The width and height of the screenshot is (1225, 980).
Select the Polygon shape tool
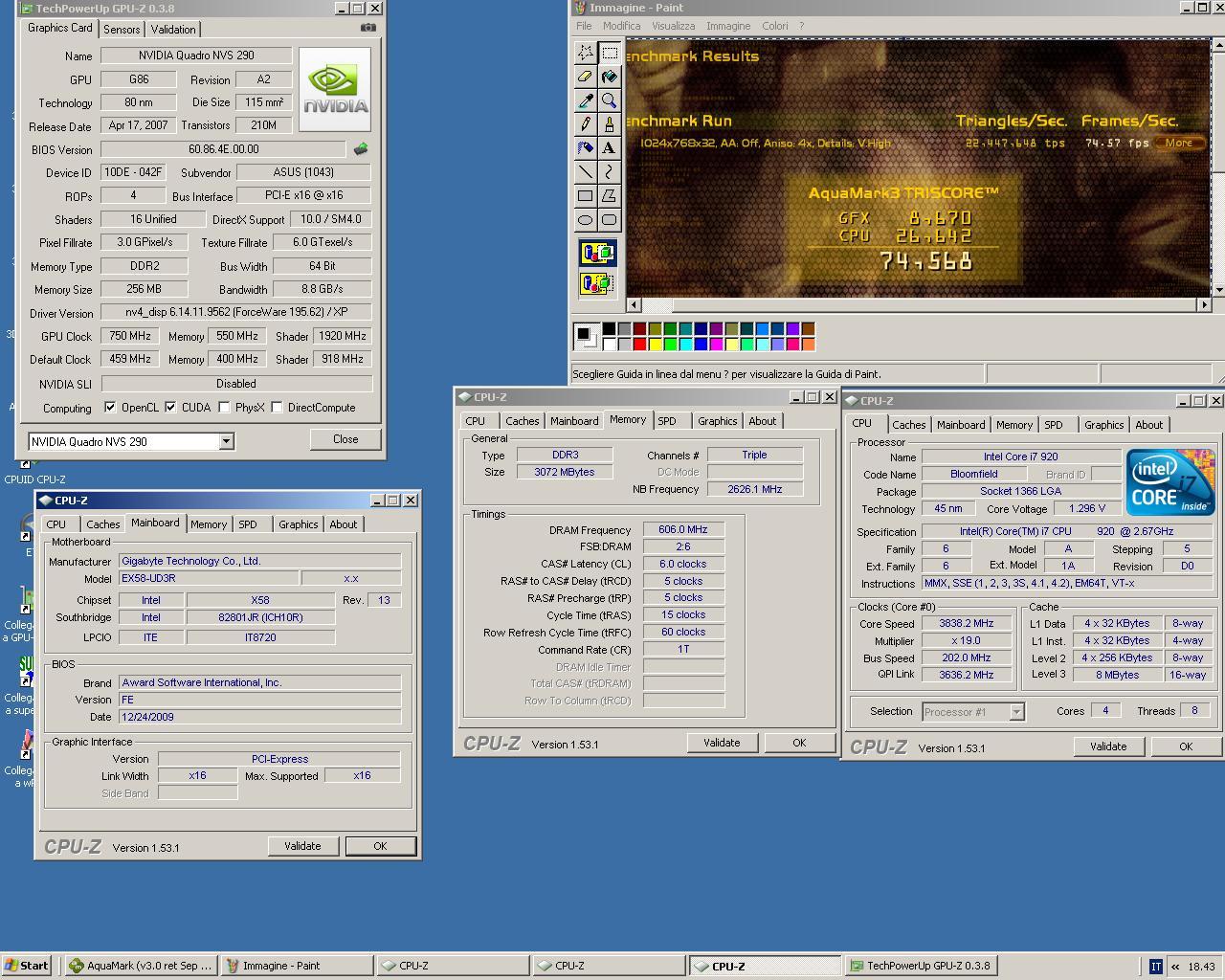[x=609, y=196]
